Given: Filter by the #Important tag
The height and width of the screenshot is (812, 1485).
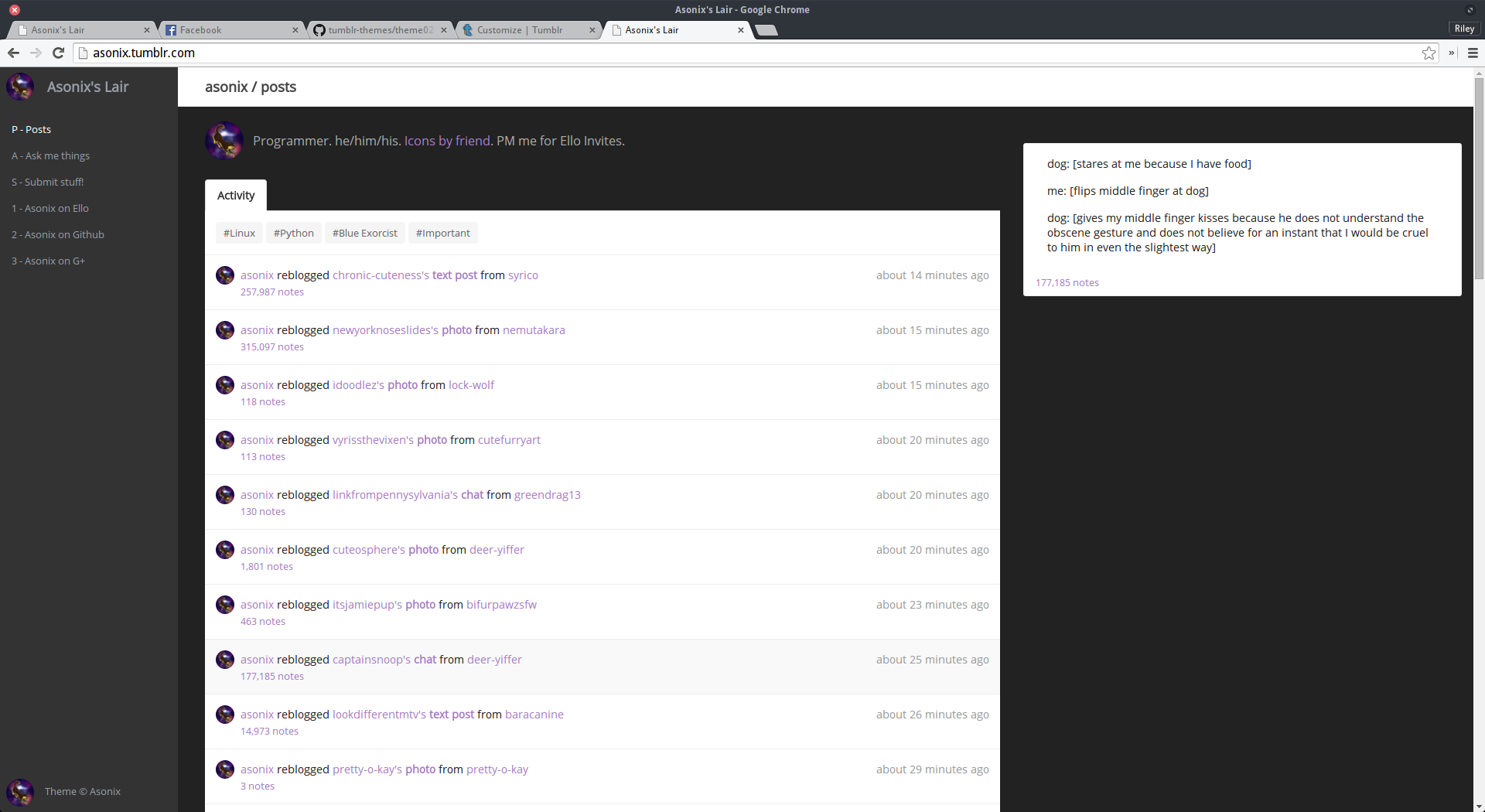Looking at the screenshot, I should click(442, 233).
